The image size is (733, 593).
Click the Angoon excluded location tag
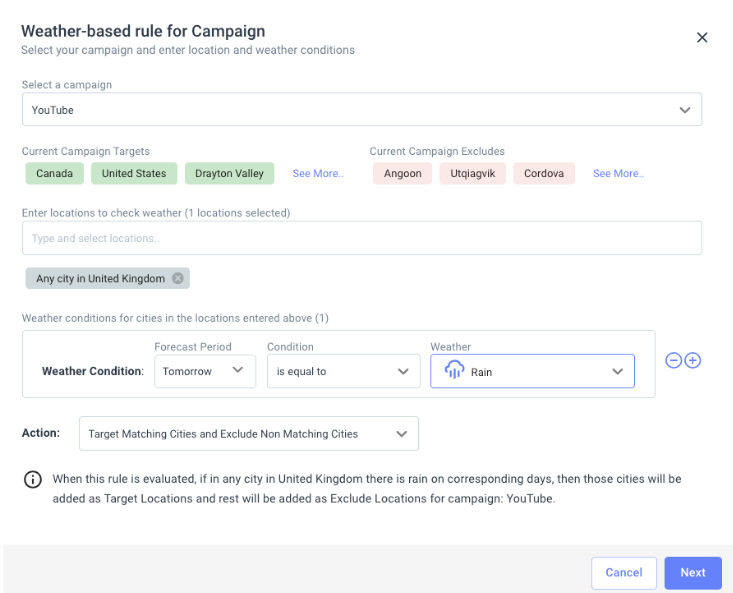[402, 173]
